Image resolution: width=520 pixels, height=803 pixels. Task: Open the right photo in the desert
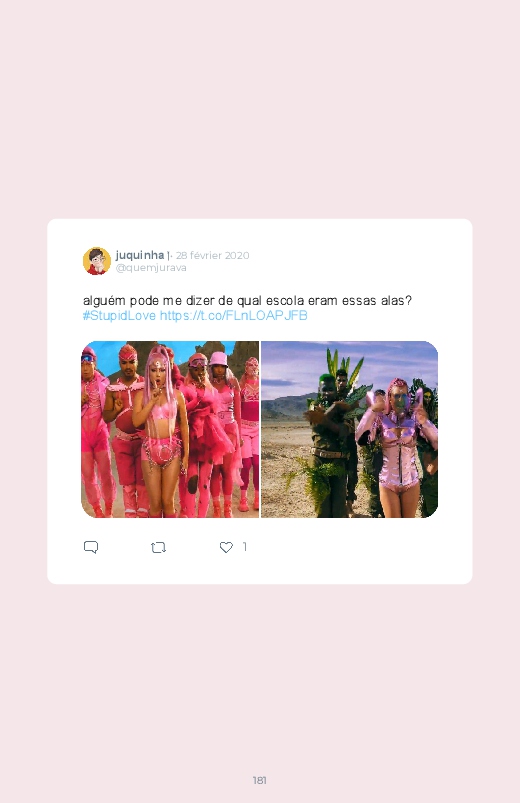tap(349, 429)
